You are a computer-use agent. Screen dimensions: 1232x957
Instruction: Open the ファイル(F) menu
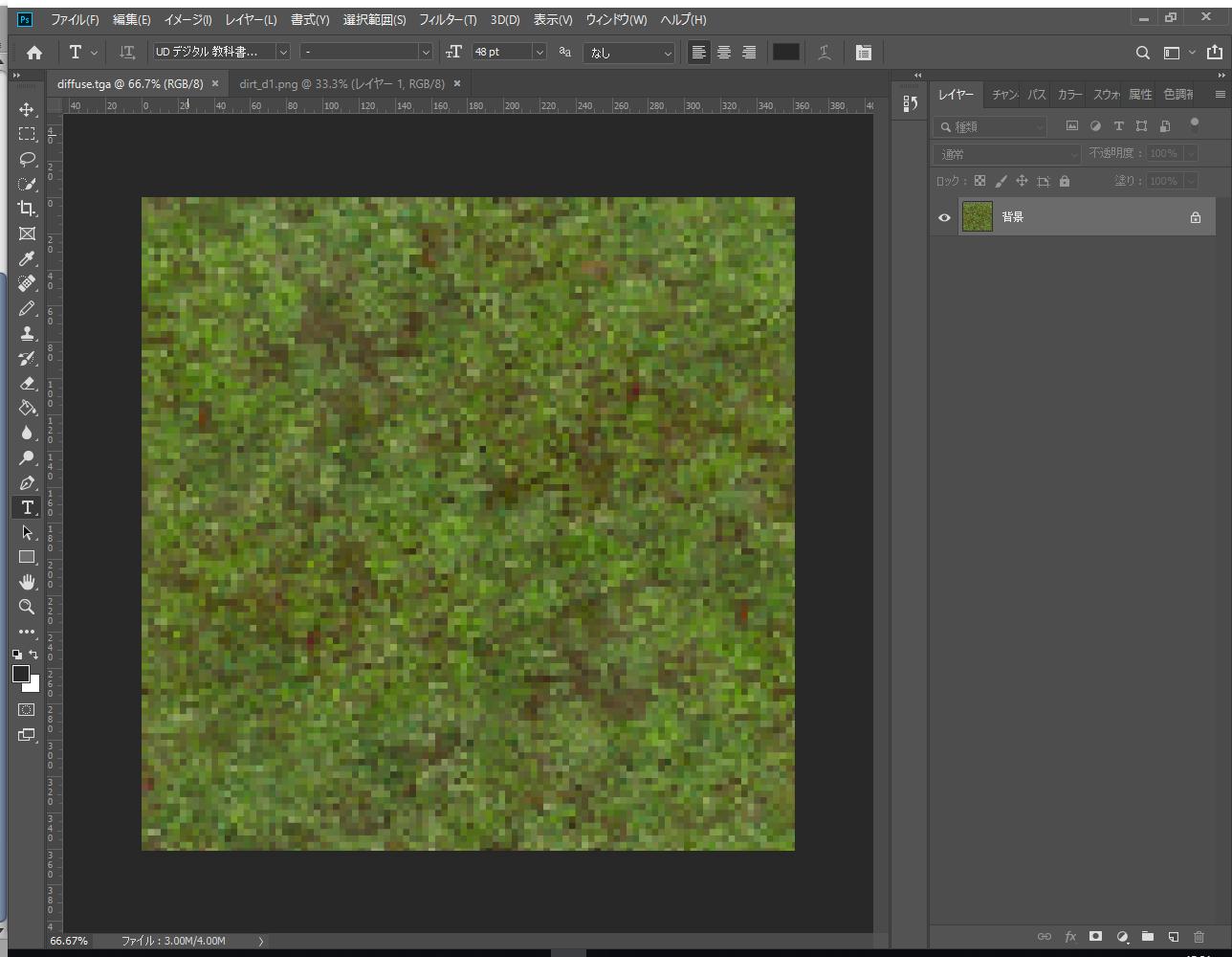coord(75,19)
